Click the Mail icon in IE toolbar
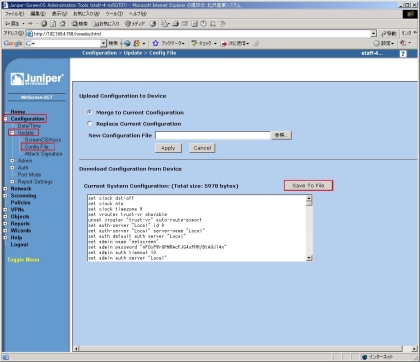The width and height of the screenshot is (420, 362). point(165,24)
